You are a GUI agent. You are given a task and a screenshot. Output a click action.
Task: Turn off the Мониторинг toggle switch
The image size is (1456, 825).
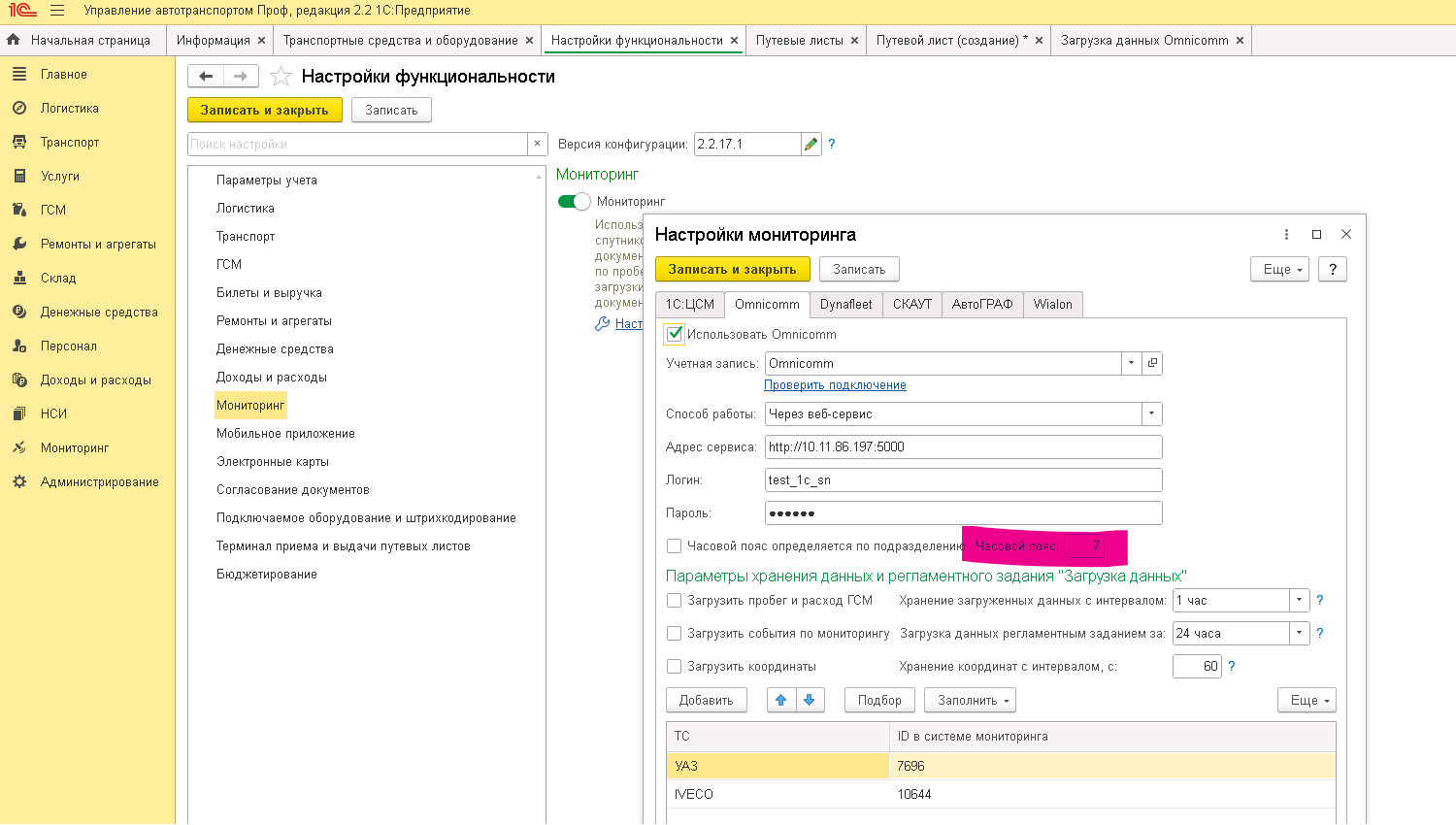coord(574,202)
